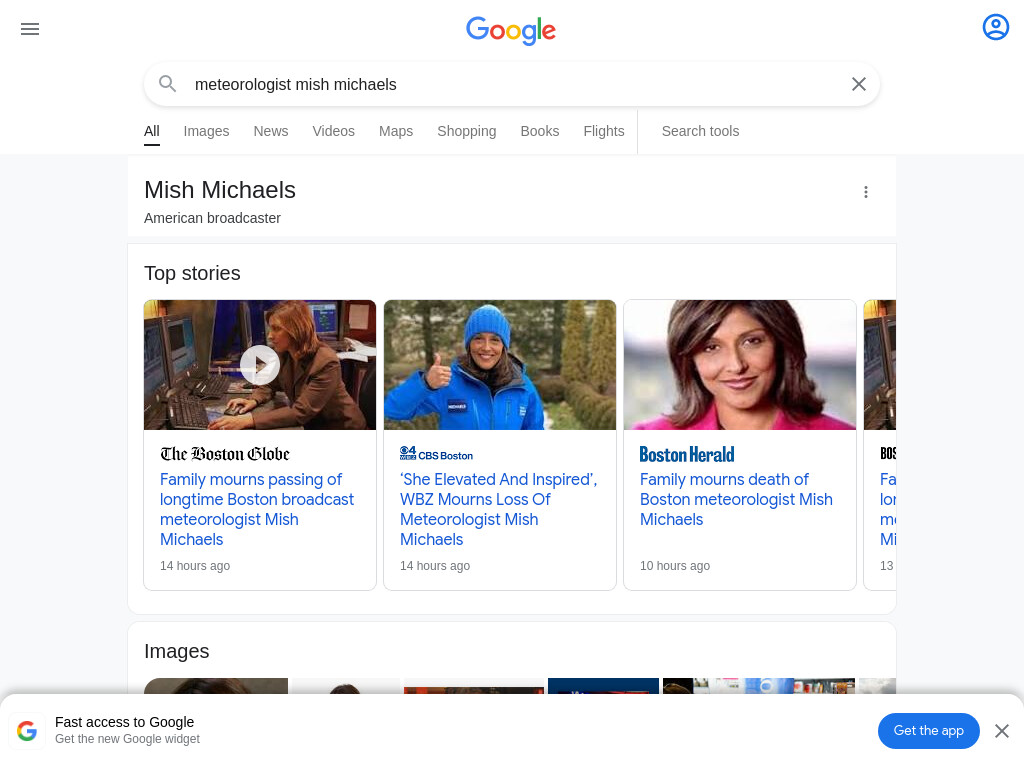Click the 'American broadcaster' subtitle

pos(212,218)
